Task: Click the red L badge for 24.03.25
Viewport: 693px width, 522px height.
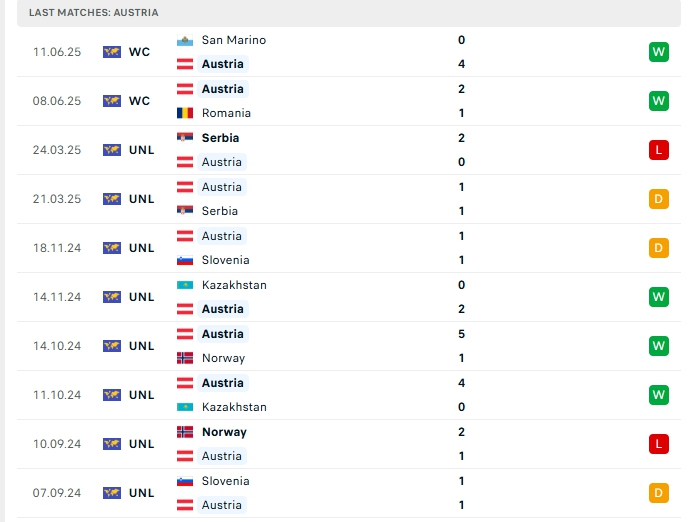Action: point(659,150)
